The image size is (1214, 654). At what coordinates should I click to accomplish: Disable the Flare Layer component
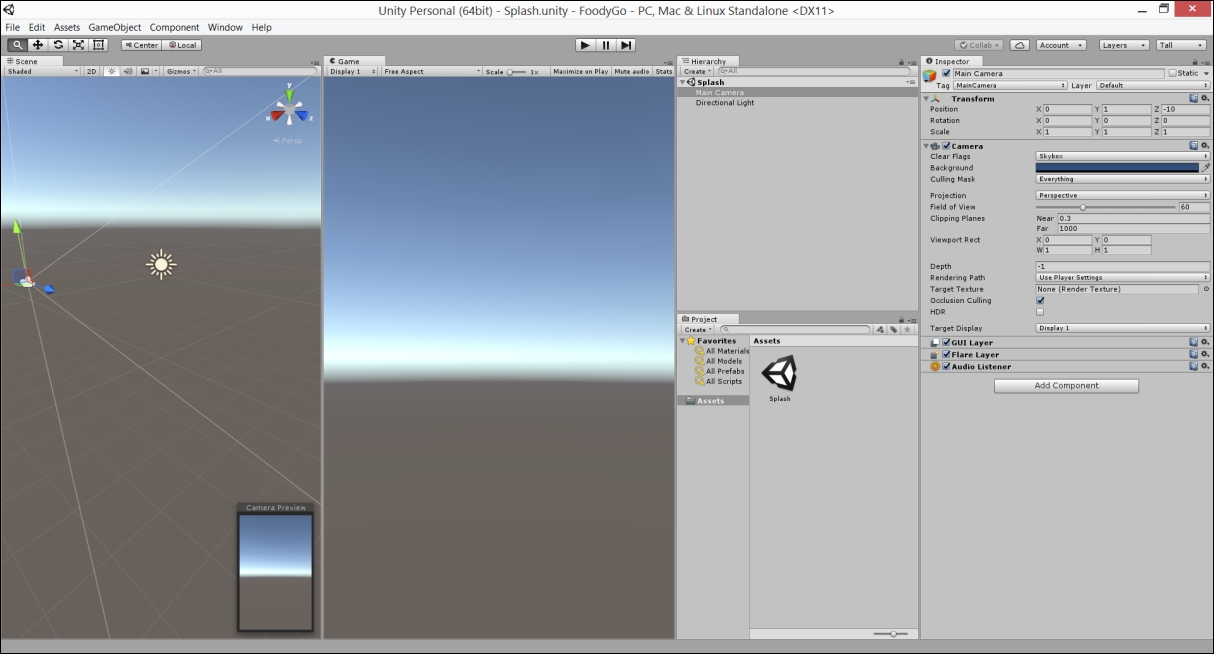tap(947, 354)
